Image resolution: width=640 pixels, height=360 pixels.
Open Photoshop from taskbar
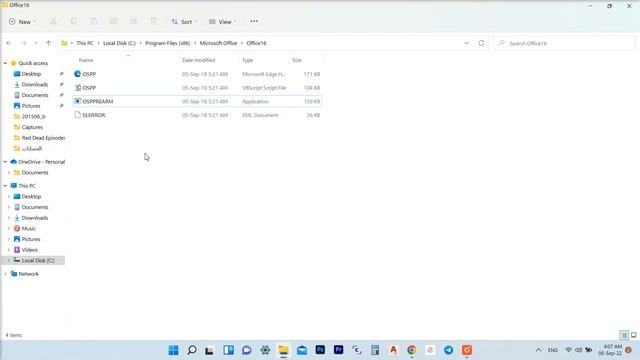[x=320, y=350]
